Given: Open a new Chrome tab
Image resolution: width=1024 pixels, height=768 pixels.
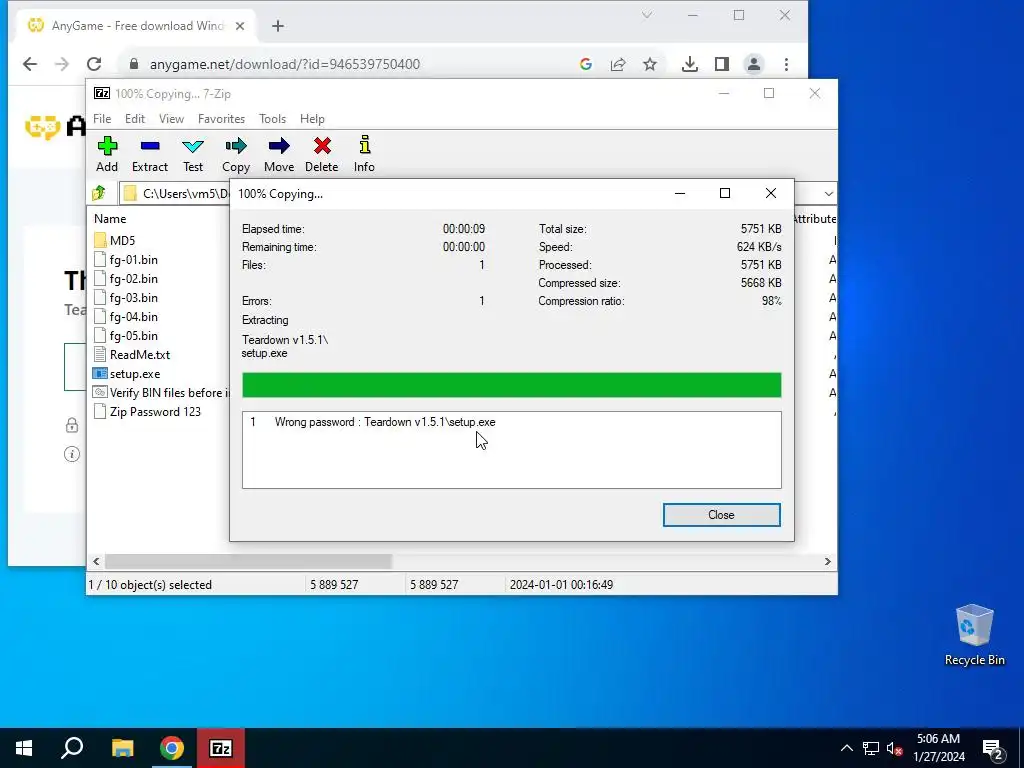Looking at the screenshot, I should pyautogui.click(x=278, y=26).
